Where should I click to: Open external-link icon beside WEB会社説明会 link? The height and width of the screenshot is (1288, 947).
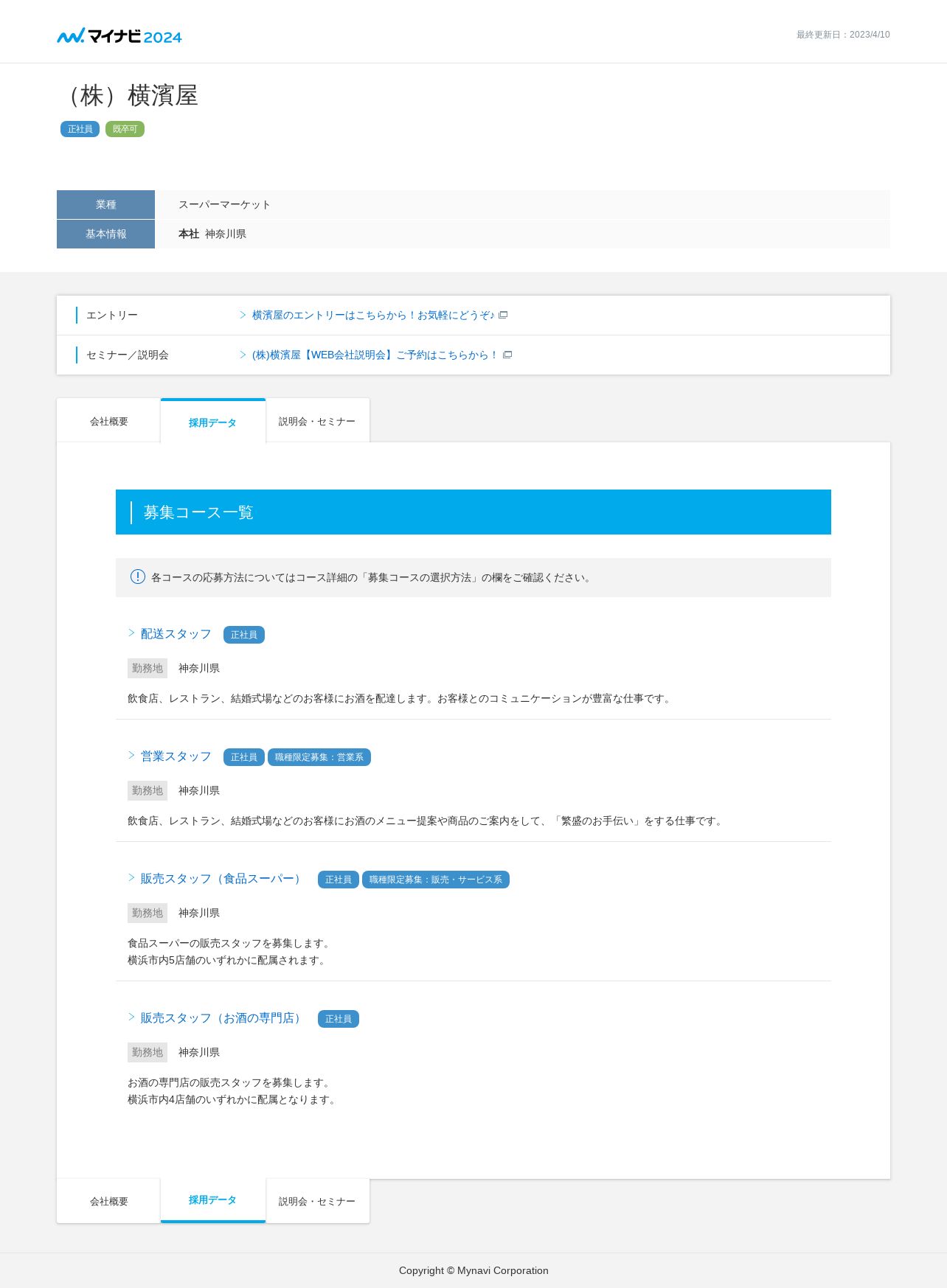[507, 355]
